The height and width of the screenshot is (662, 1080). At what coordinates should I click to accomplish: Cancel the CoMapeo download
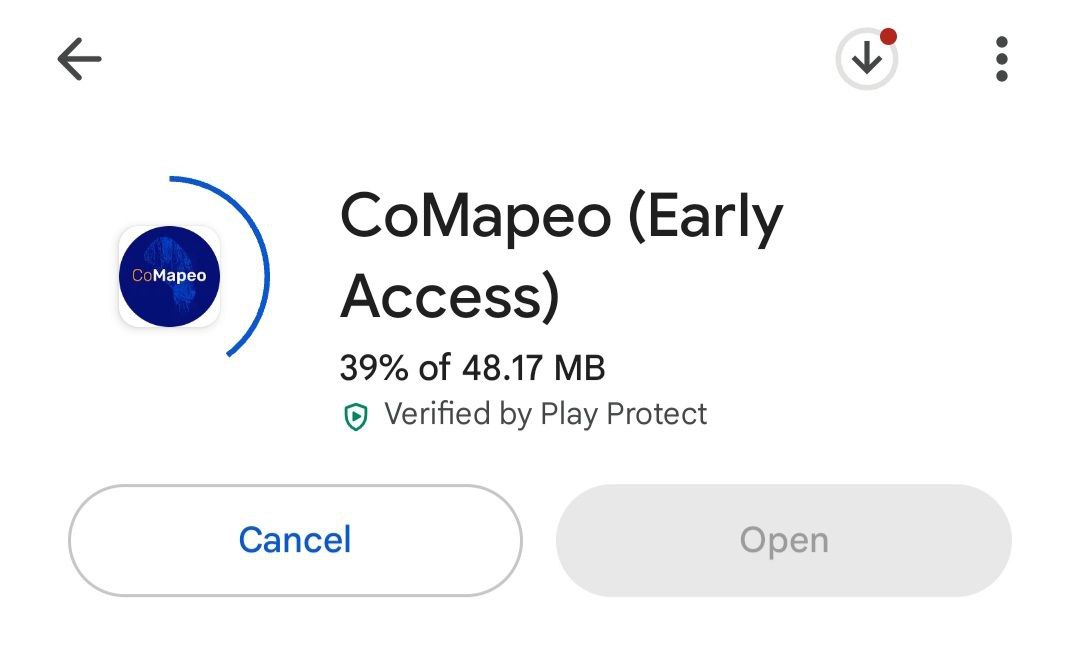click(x=295, y=540)
